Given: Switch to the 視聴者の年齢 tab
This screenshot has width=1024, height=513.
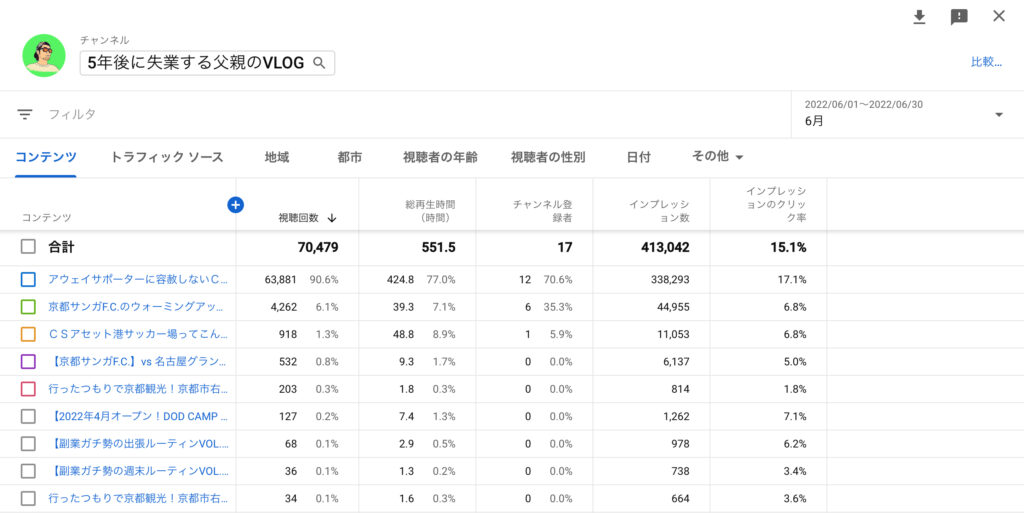Looking at the screenshot, I should (x=440, y=157).
